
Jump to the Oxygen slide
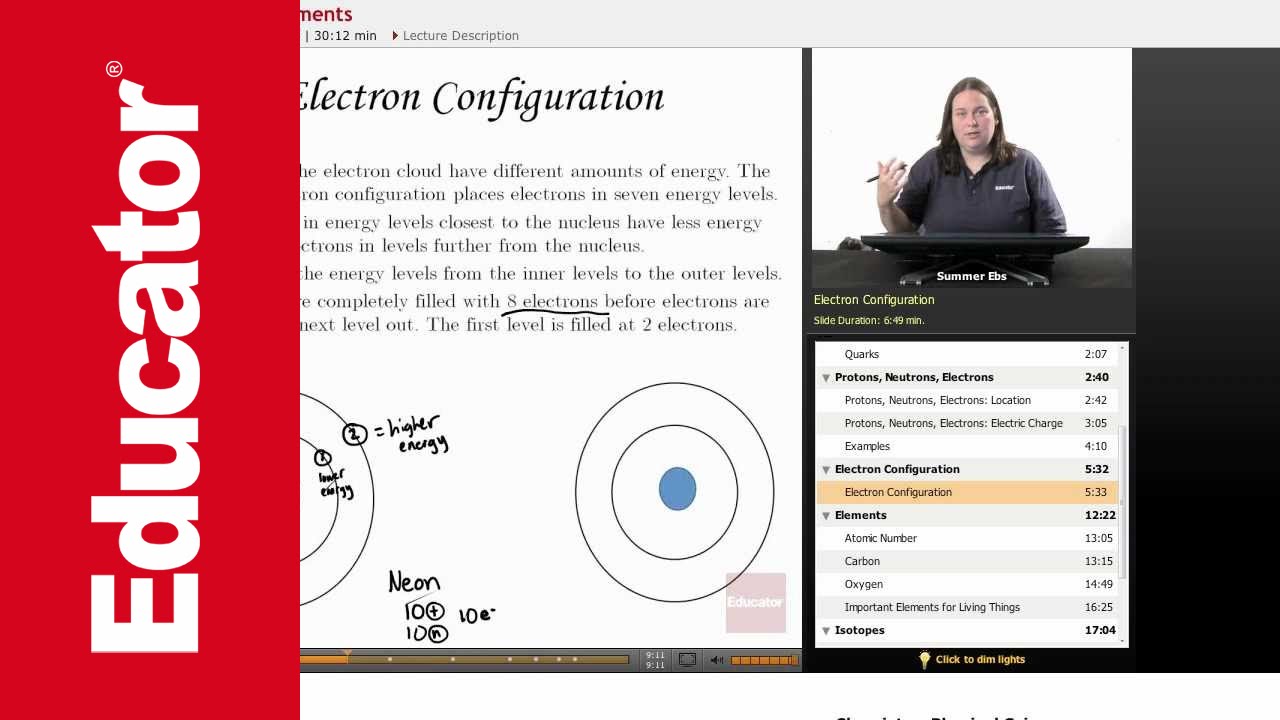click(968, 584)
